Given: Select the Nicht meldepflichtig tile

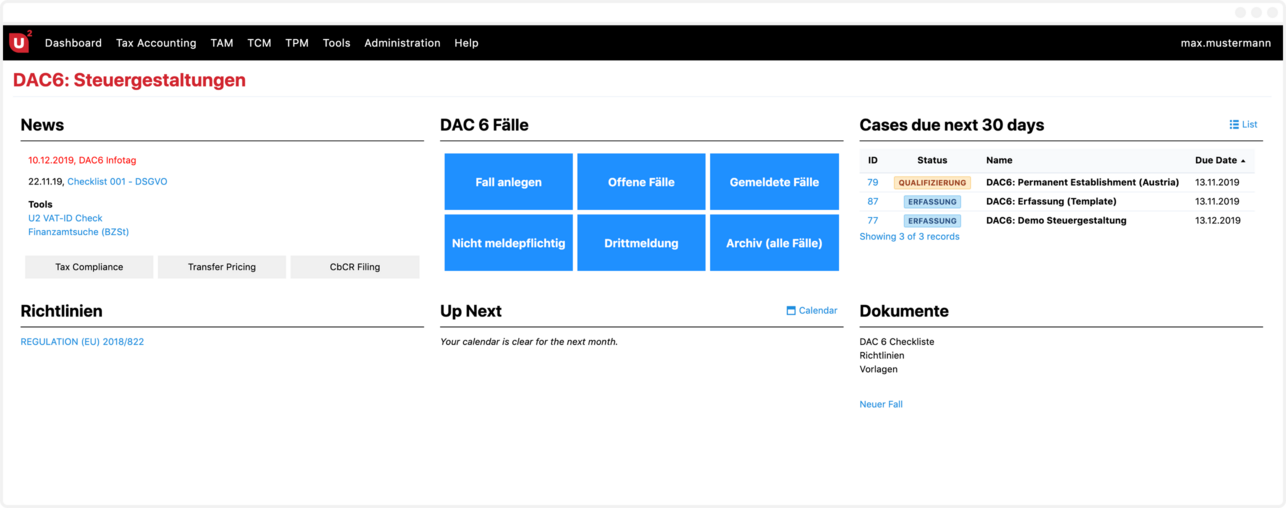Looking at the screenshot, I should 508,243.
